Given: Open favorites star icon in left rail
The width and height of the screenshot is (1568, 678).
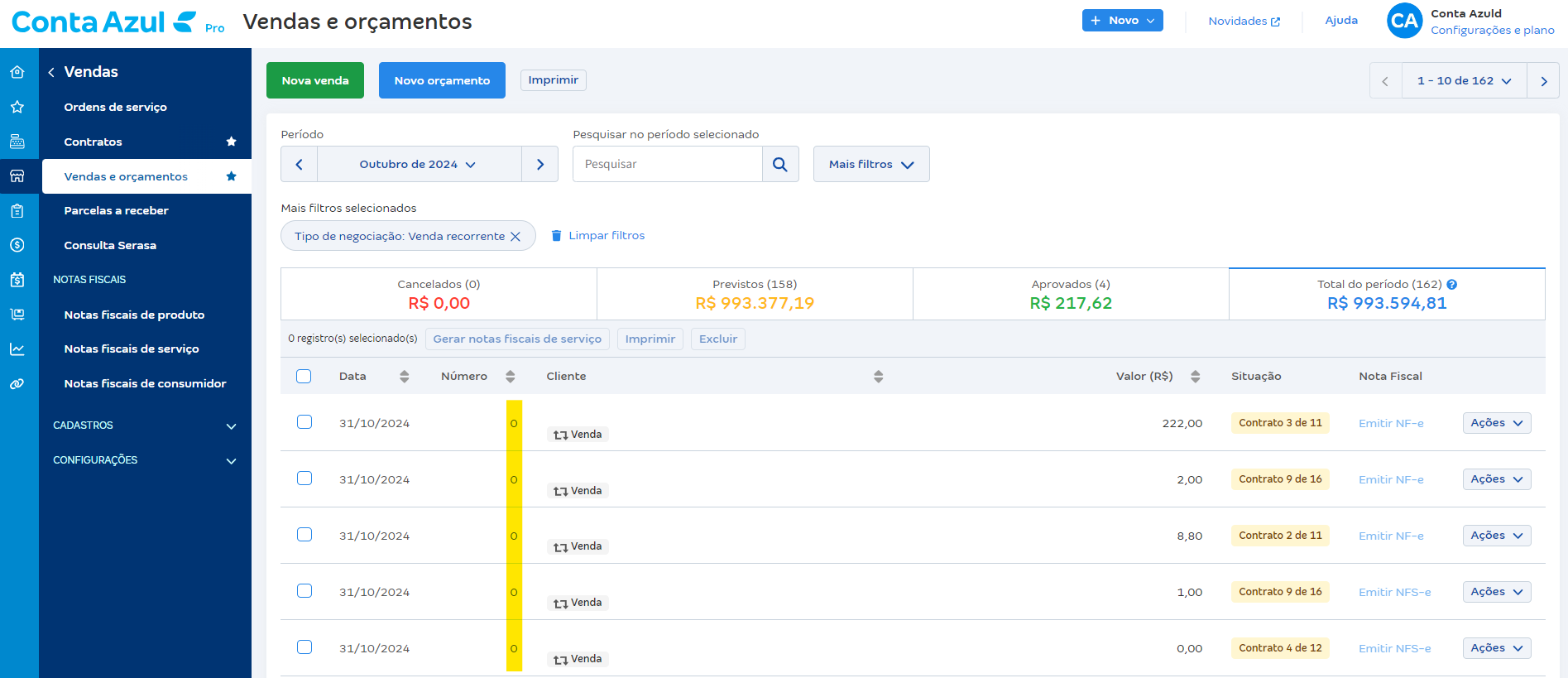Looking at the screenshot, I should [17, 107].
